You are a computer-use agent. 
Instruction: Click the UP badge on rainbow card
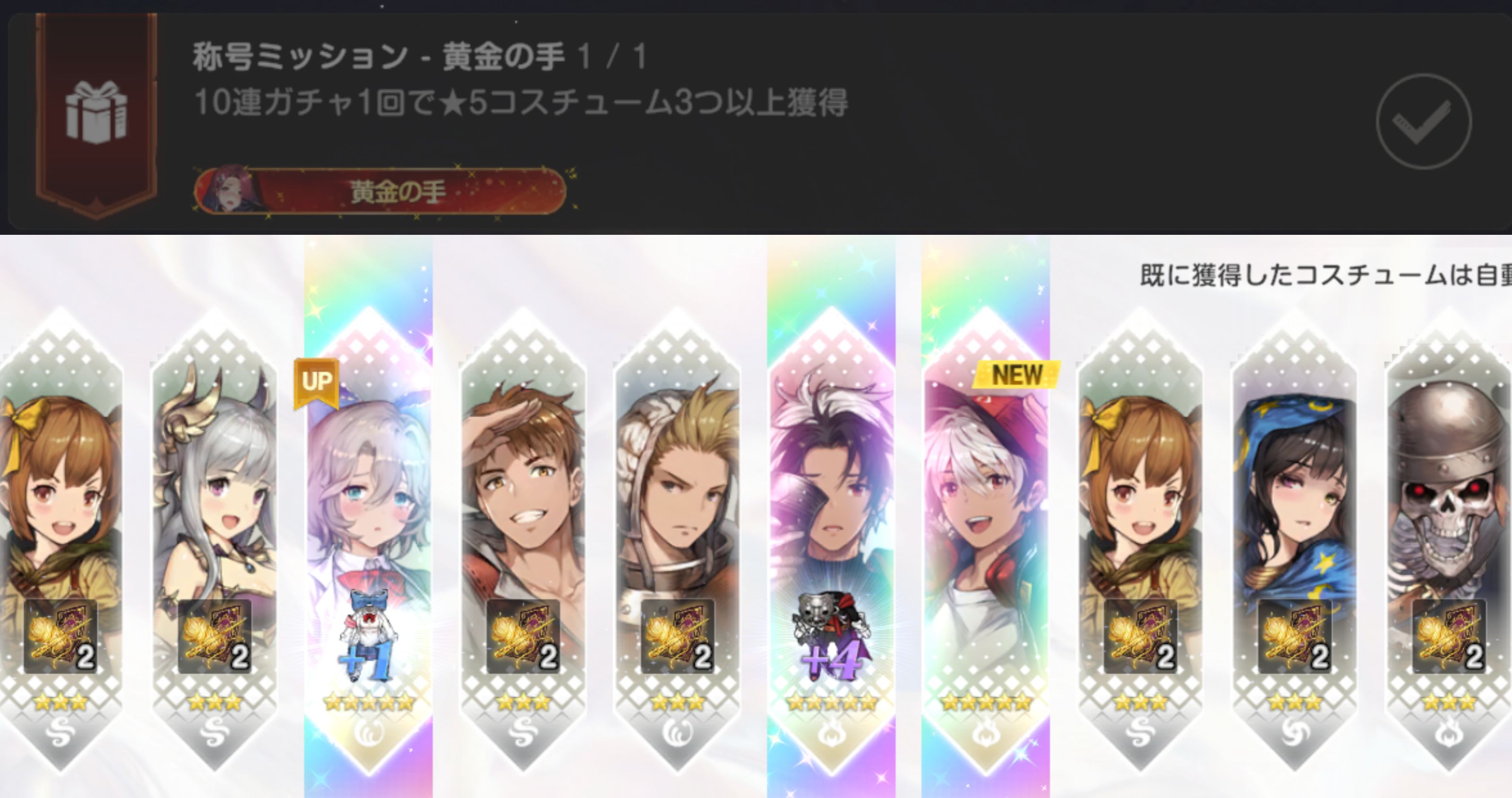(317, 382)
